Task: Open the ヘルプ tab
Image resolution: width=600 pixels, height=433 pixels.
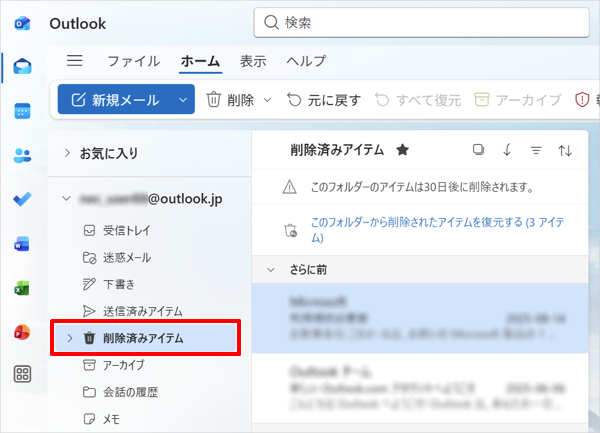Action: pos(306,61)
